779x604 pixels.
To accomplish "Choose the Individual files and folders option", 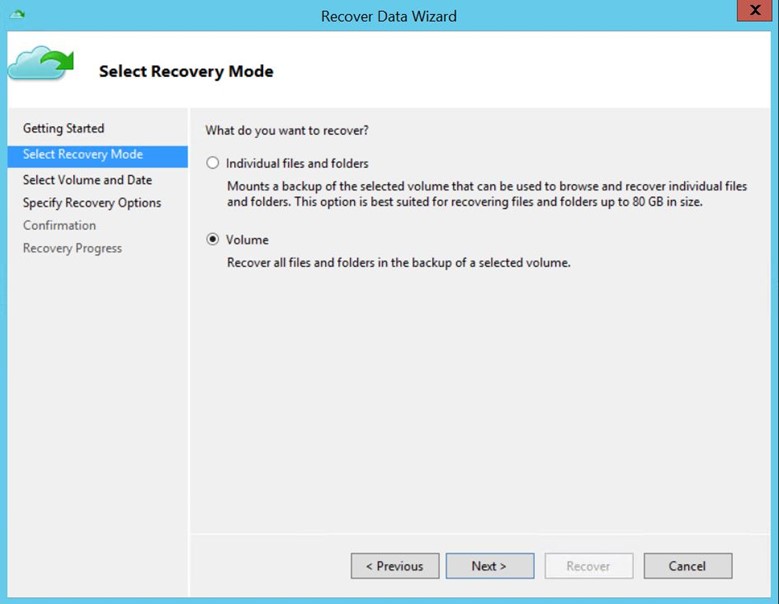I will (x=212, y=163).
